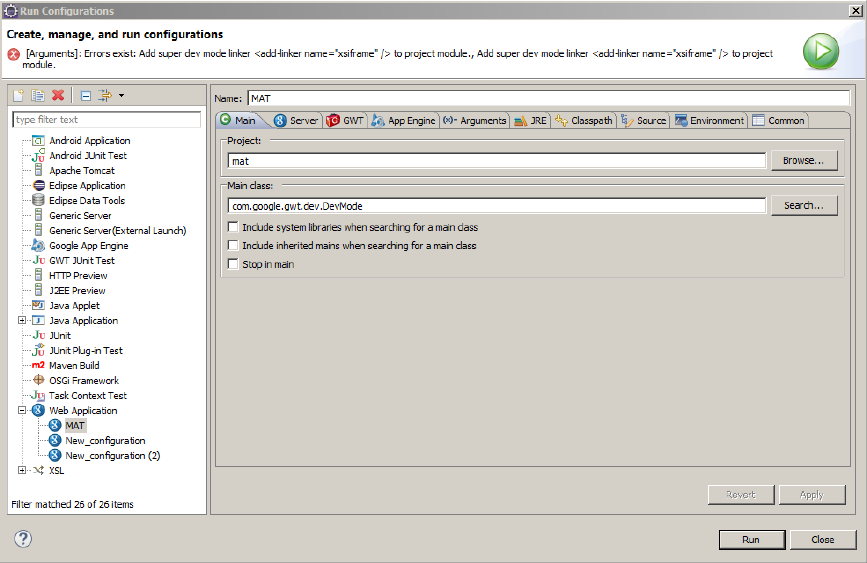This screenshot has width=867, height=563.
Task: Select the XSL configuration icon
Action: [x=38, y=470]
